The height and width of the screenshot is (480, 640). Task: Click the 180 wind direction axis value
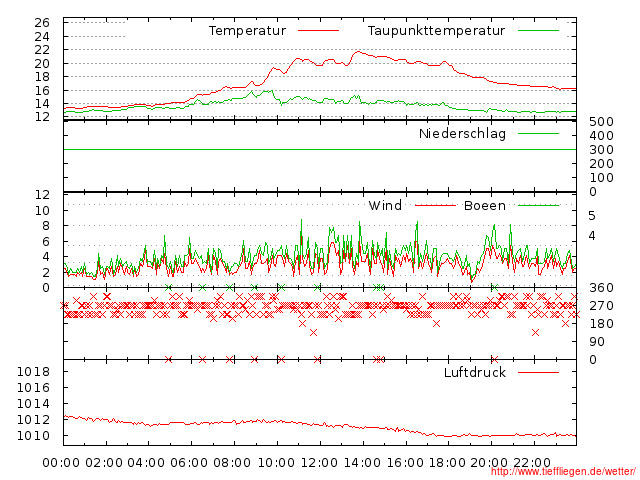601,324
